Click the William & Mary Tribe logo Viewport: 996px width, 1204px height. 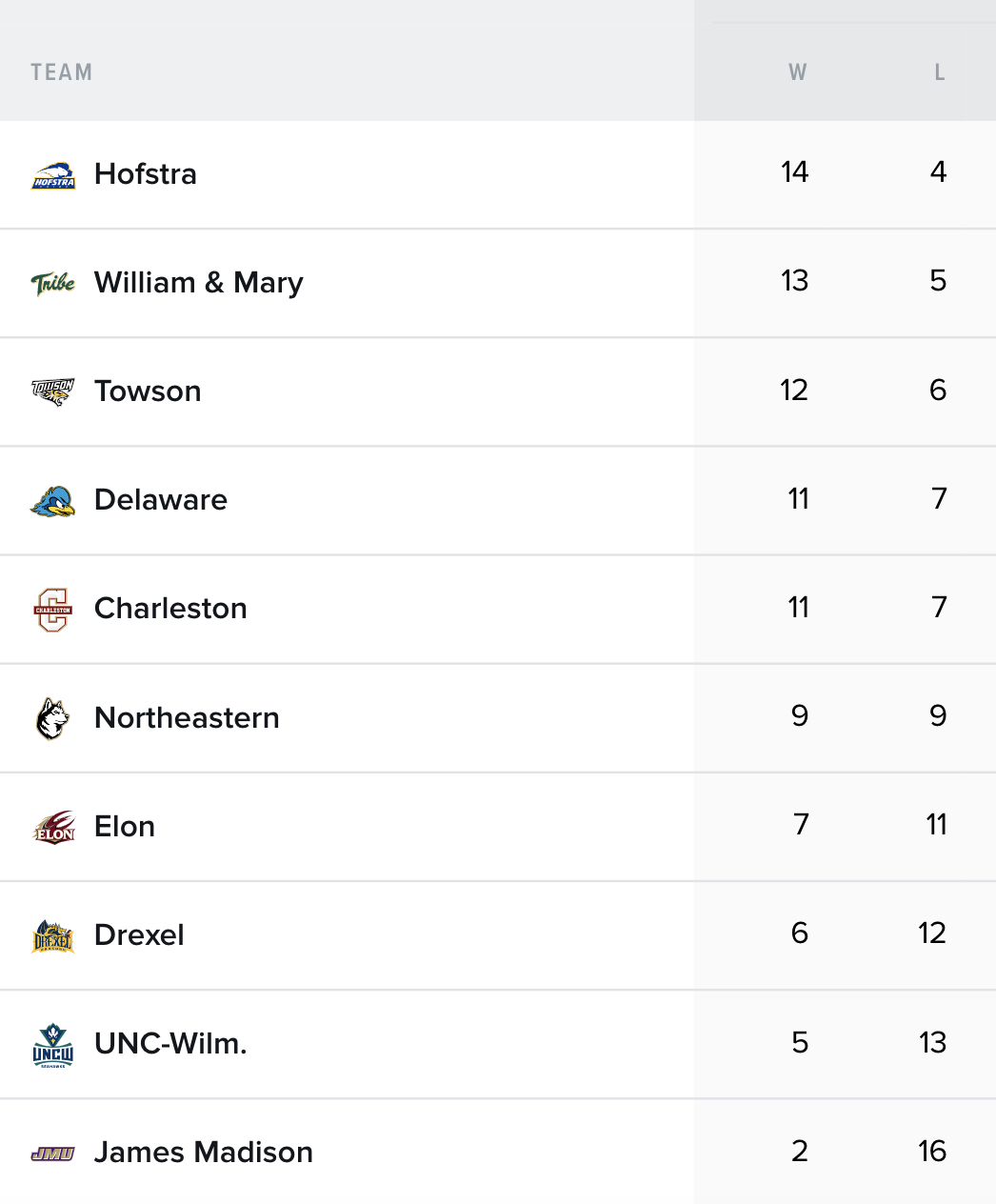tap(53, 283)
